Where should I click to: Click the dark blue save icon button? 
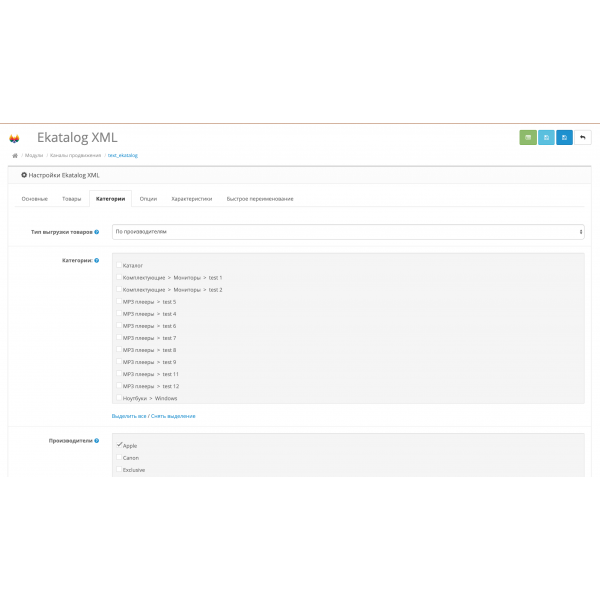pyautogui.click(x=564, y=137)
